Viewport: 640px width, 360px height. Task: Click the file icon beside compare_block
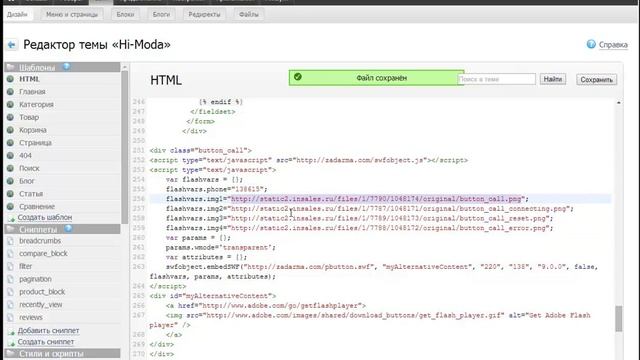[11, 253]
